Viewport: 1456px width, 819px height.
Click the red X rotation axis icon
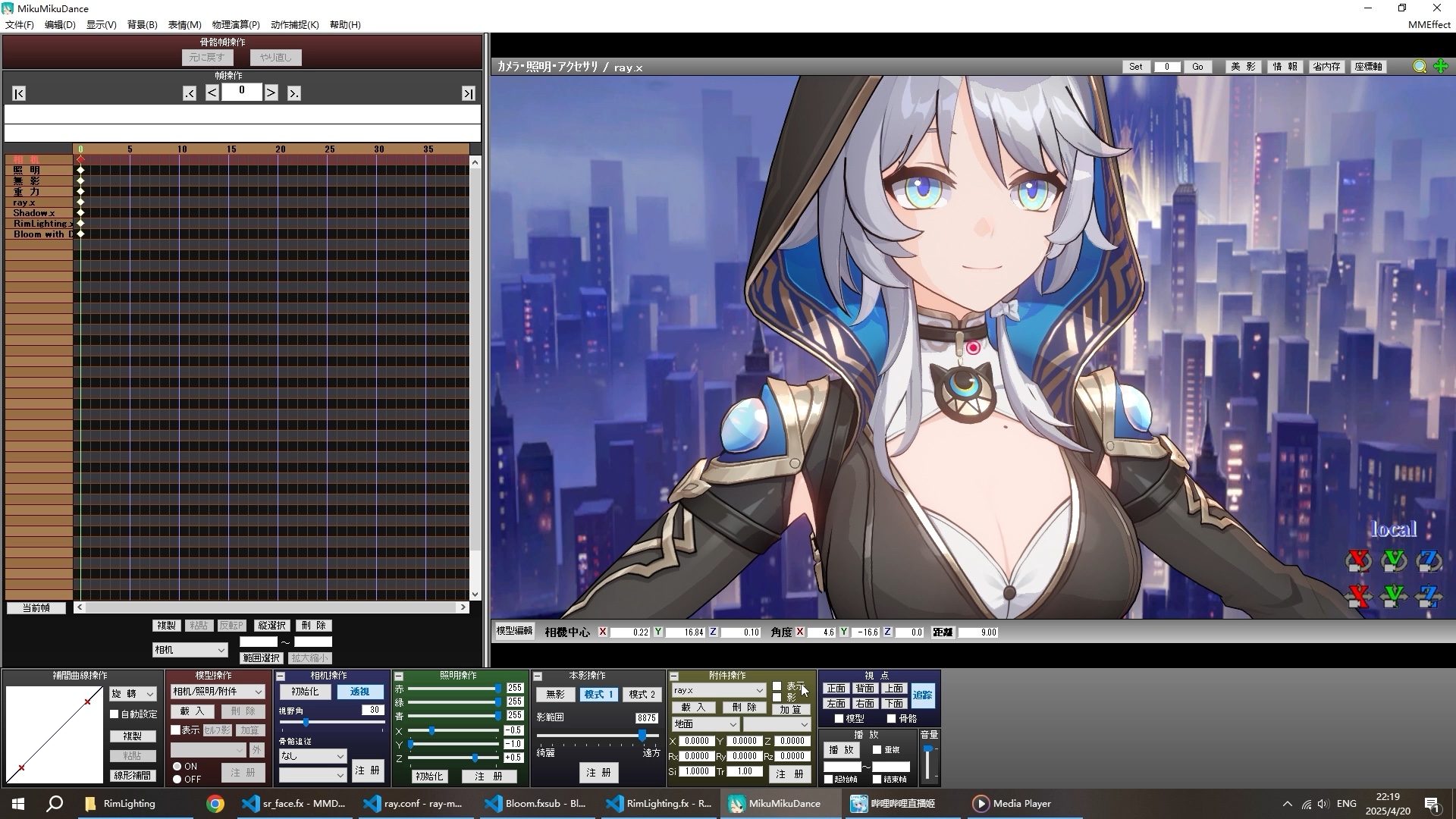point(1358,560)
